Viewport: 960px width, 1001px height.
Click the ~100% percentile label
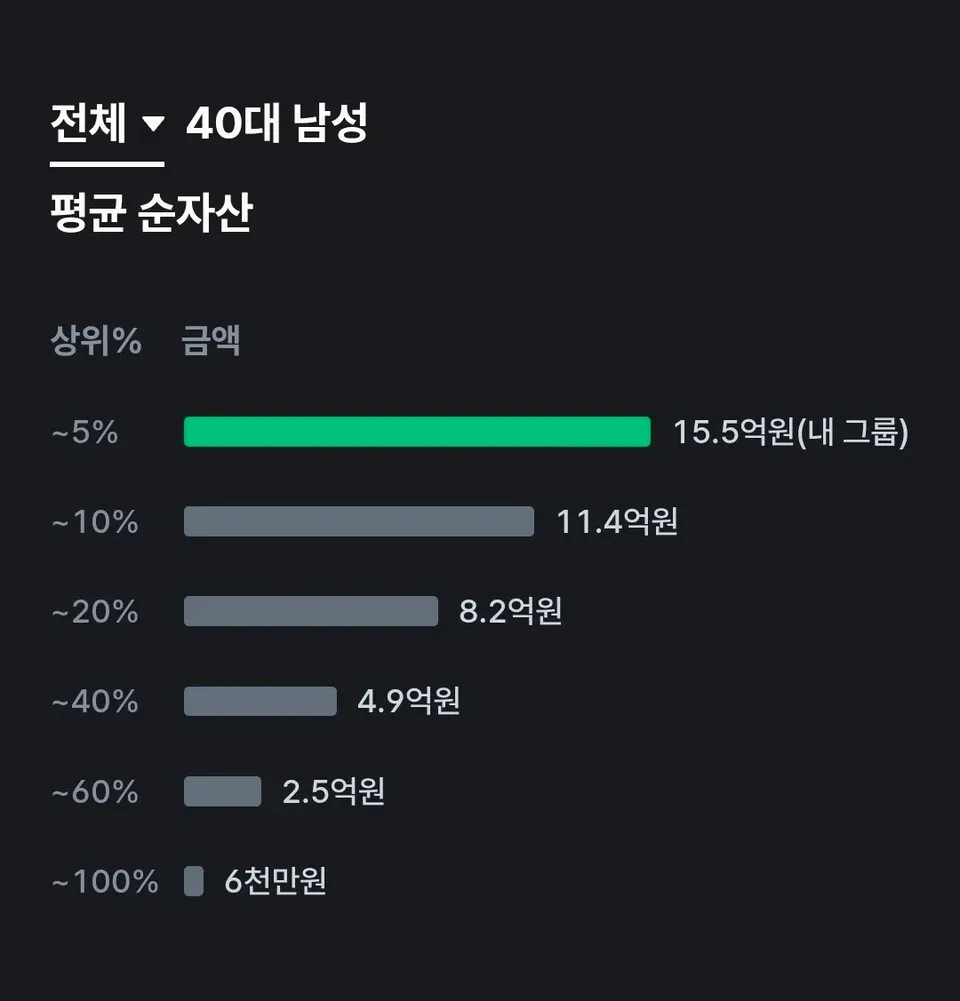point(105,882)
